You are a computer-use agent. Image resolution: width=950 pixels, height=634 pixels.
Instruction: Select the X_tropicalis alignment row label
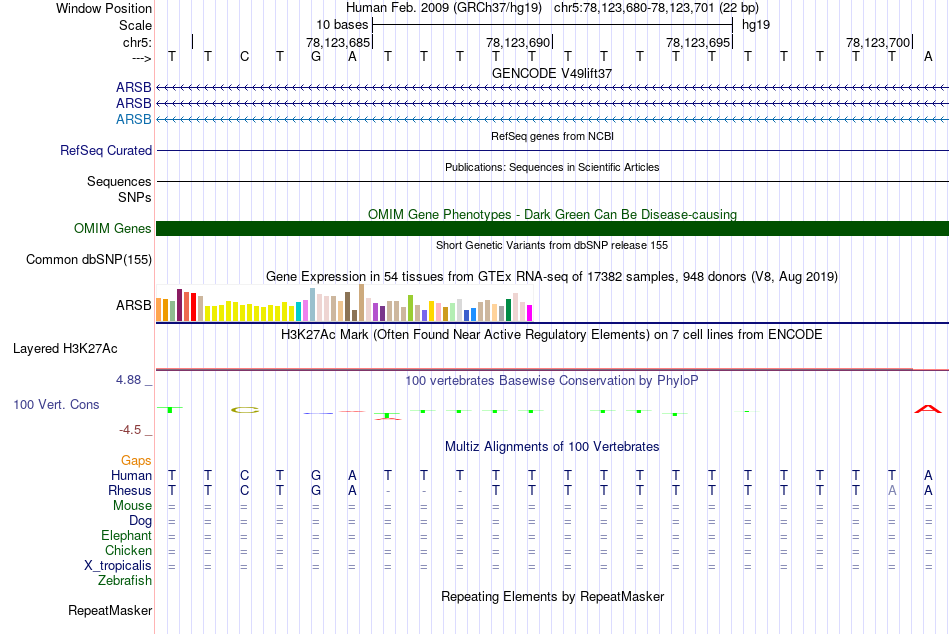coord(118,566)
